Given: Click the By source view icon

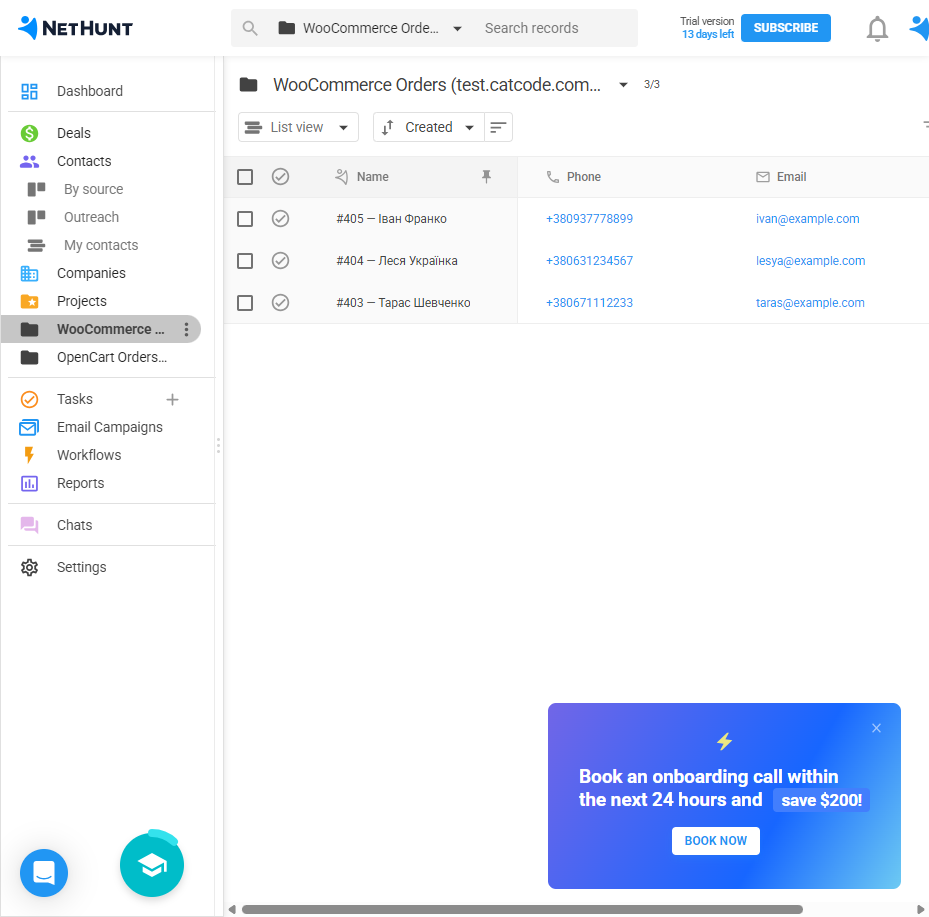Looking at the screenshot, I should point(36,189).
